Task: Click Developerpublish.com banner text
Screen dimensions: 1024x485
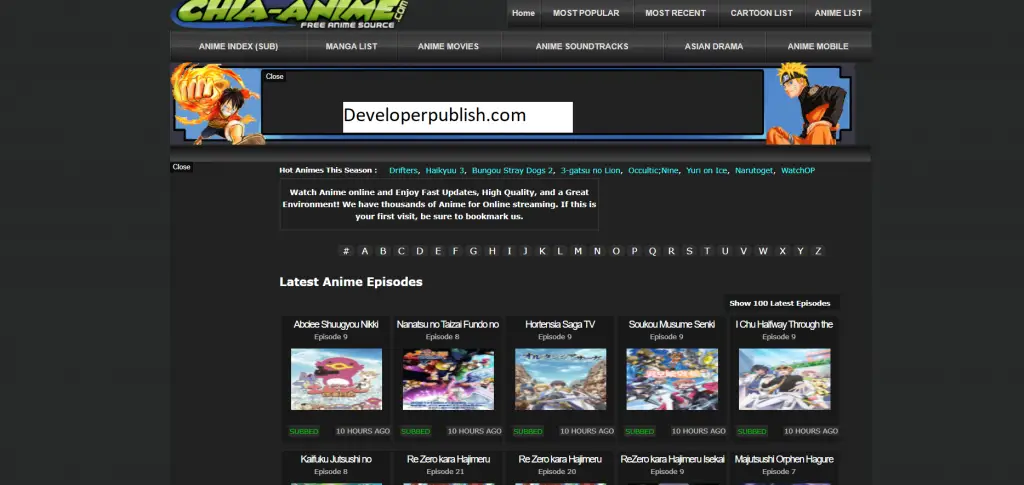Action: pyautogui.click(x=435, y=116)
